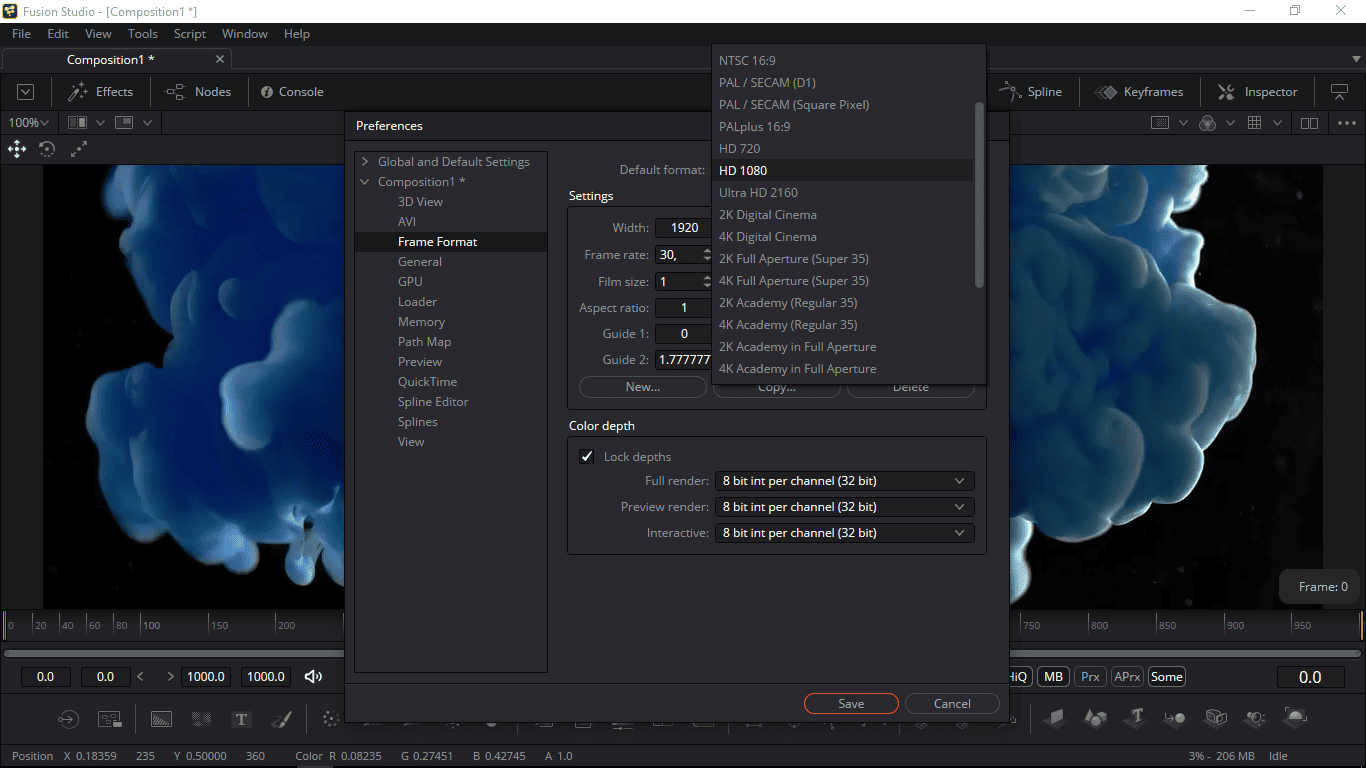This screenshot has height=768, width=1366.
Task: Add a 3D image plane node
Action: (x=1055, y=718)
